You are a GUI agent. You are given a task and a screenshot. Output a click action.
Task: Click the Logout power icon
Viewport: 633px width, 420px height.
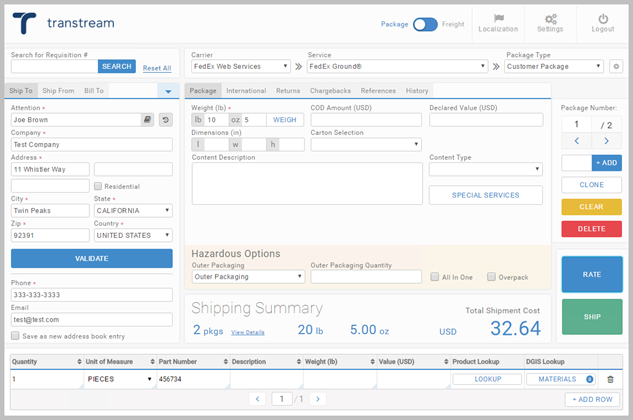[603, 19]
